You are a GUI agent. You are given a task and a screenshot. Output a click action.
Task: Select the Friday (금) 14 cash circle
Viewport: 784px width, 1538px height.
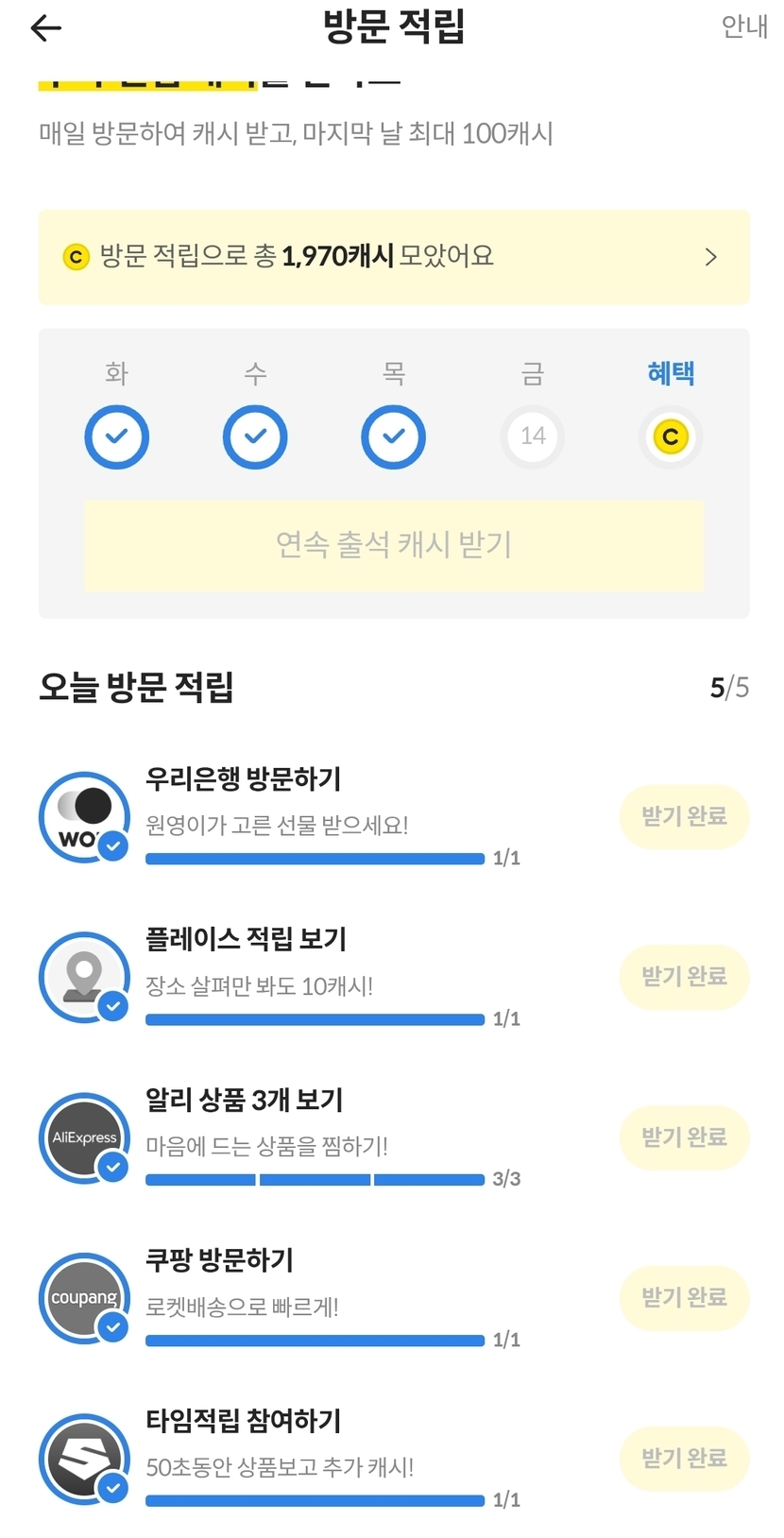point(533,437)
